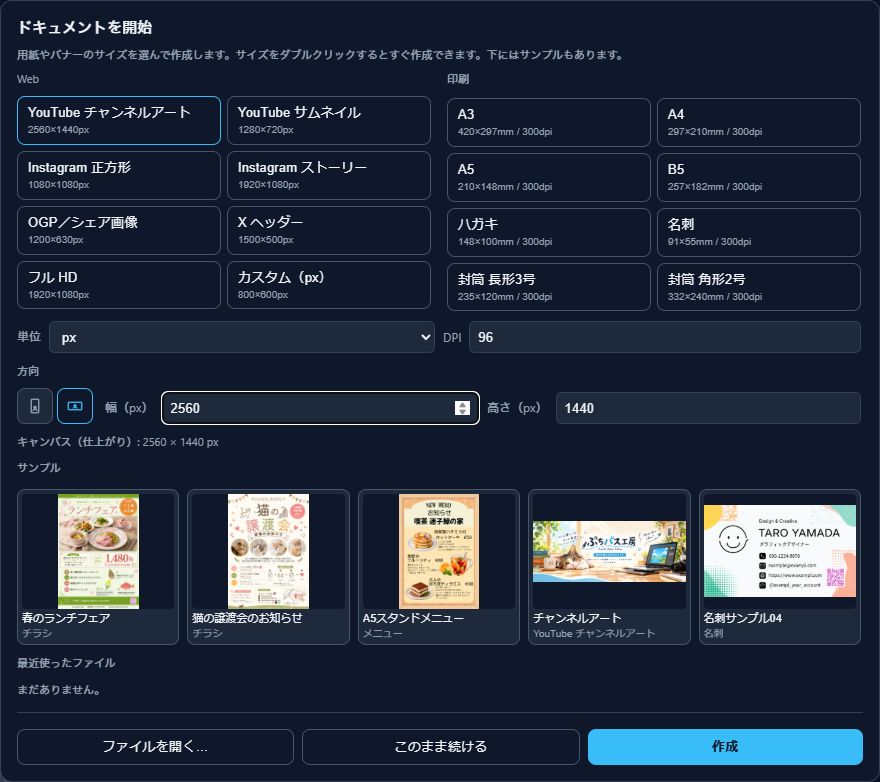
Task: Decrease width using spinner down arrow
Action: coord(462,411)
